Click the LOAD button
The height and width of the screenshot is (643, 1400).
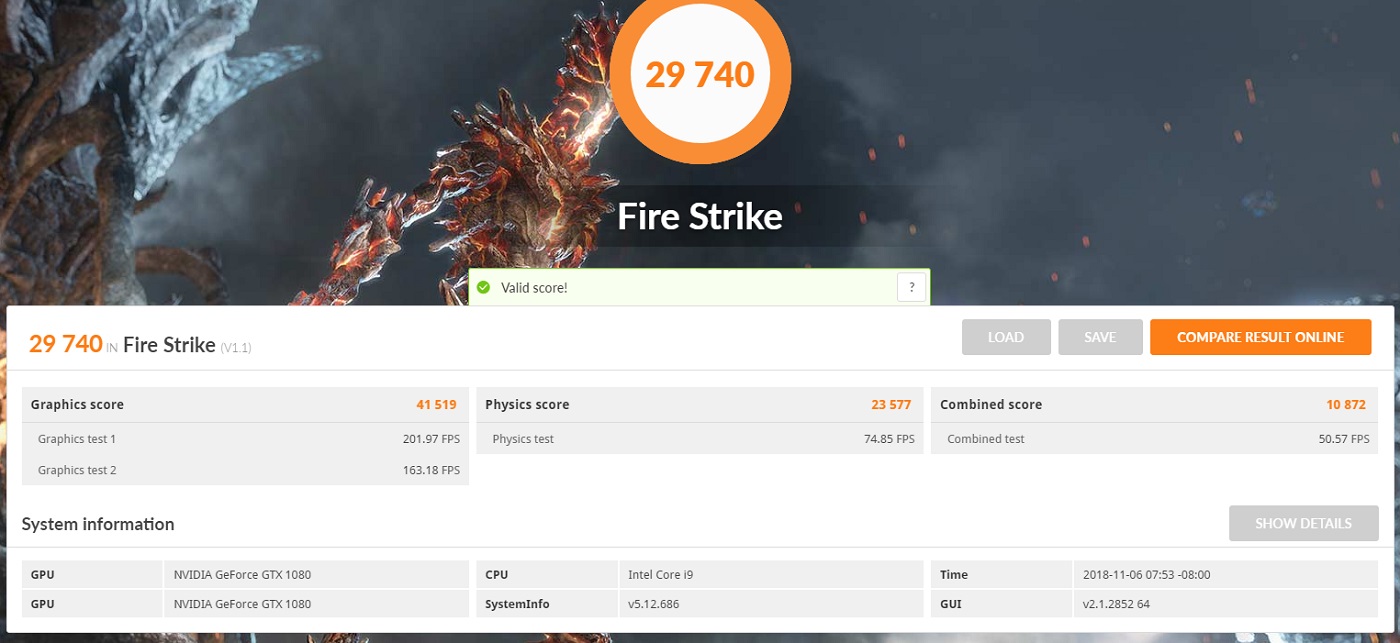click(1006, 337)
